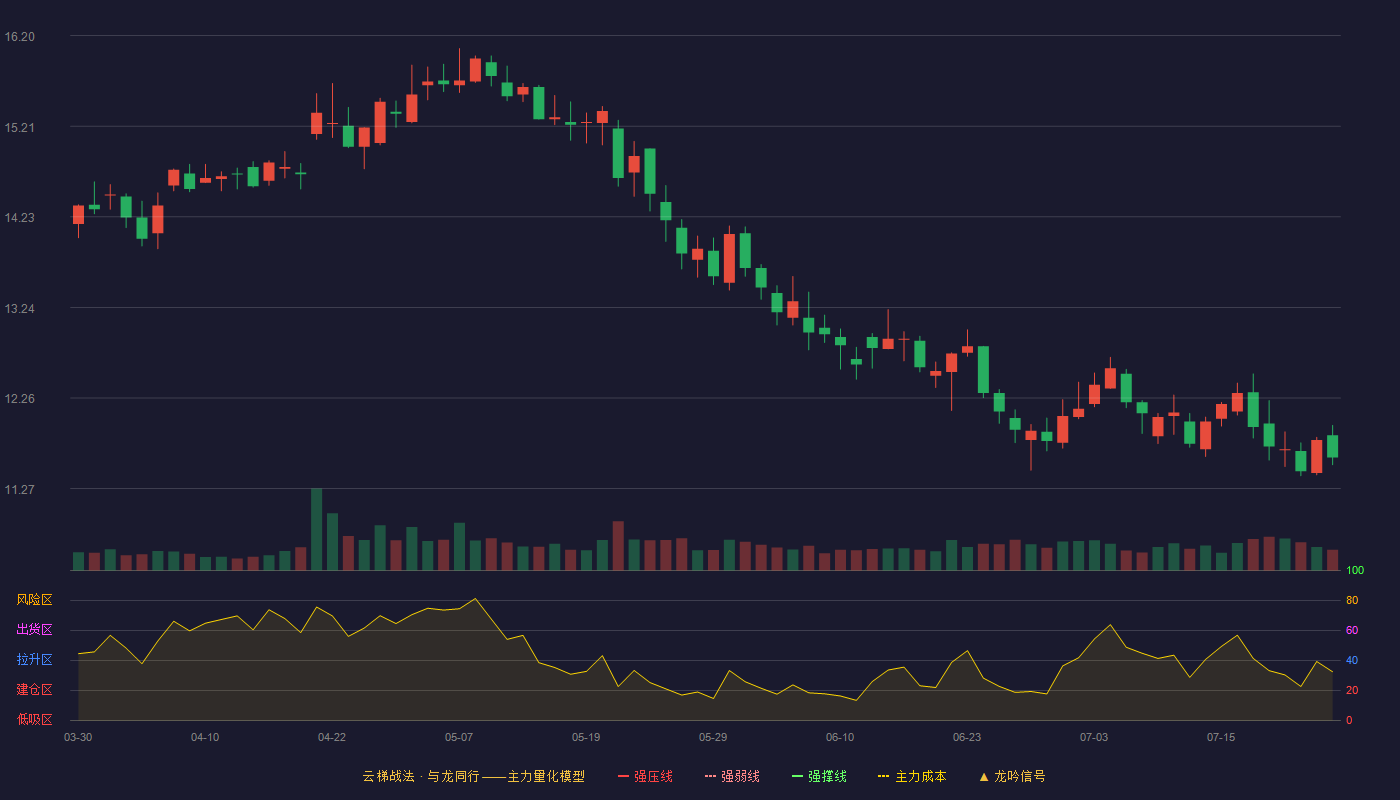Toggle the 强撑线 legend entry
This screenshot has width=1400, height=800.
click(x=819, y=776)
